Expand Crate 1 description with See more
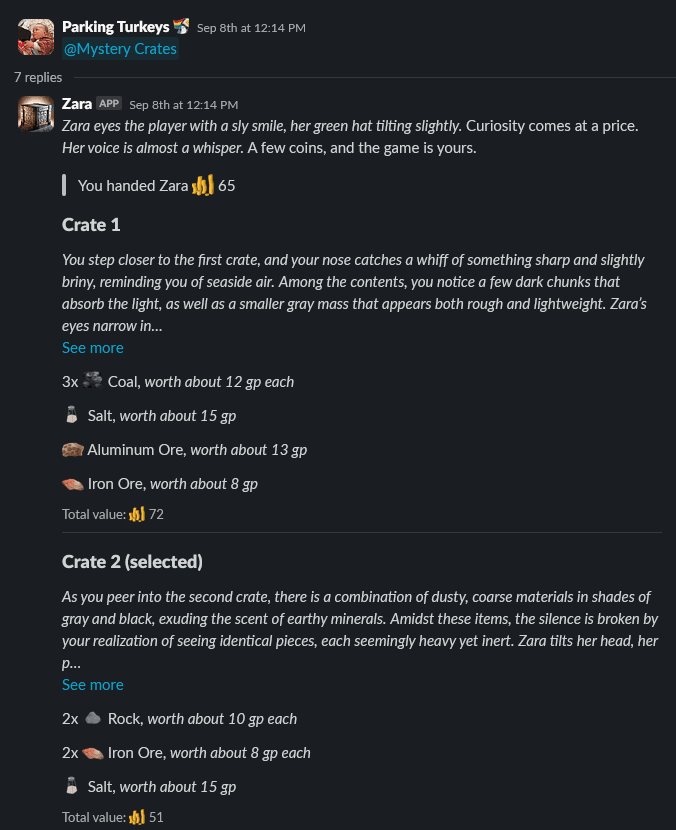Image resolution: width=676 pixels, height=830 pixels. 93,348
